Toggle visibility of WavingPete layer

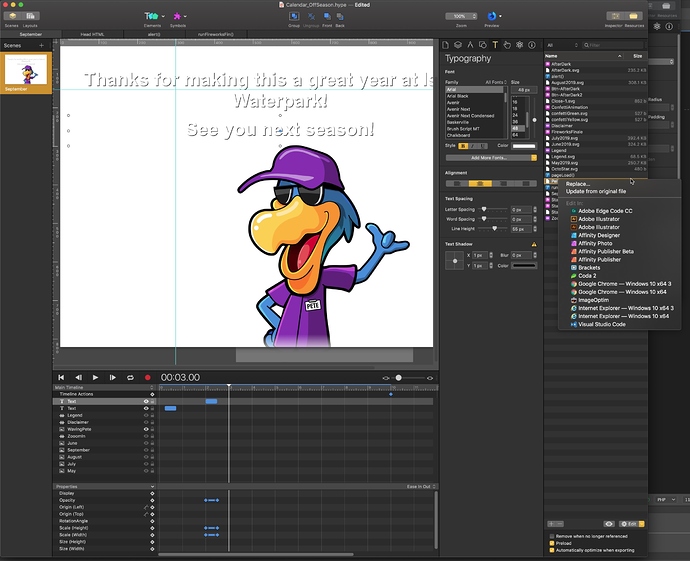click(x=146, y=429)
